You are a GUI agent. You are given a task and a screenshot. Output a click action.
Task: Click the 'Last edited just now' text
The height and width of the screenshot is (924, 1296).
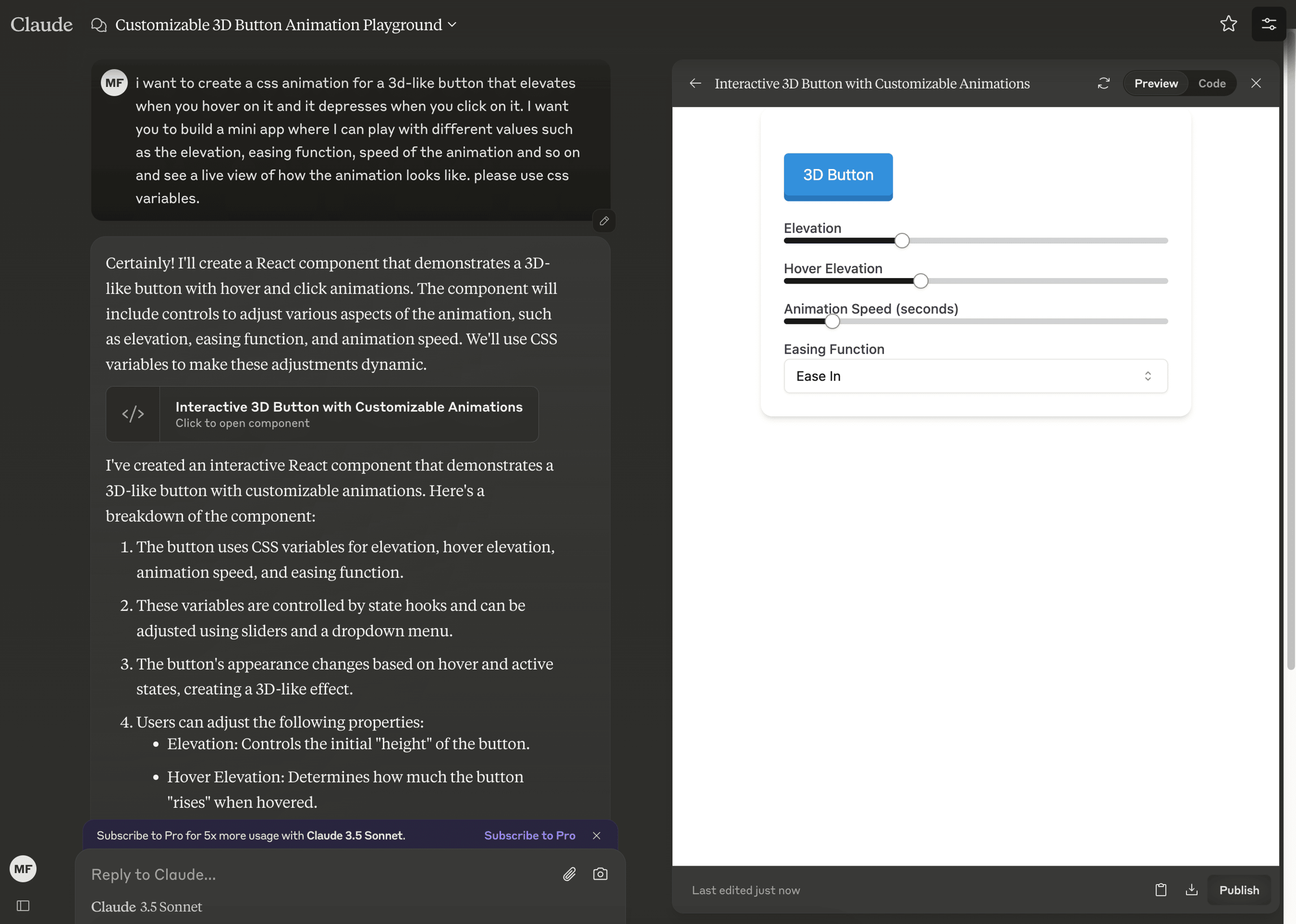(x=746, y=890)
